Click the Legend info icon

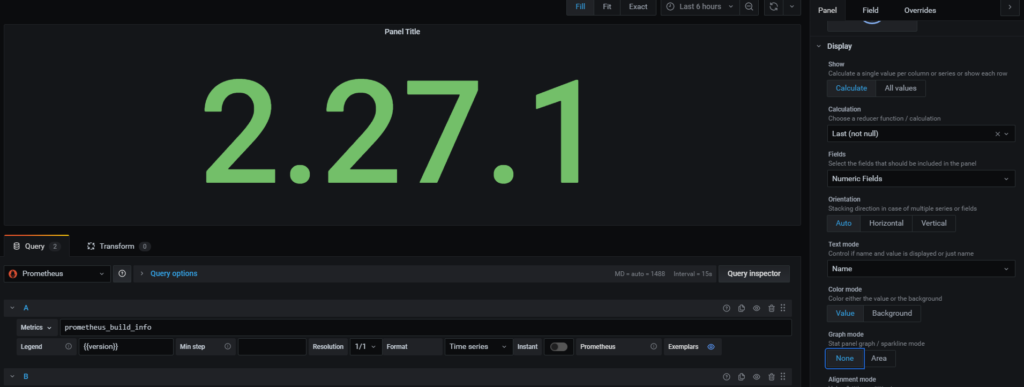[x=69, y=347]
